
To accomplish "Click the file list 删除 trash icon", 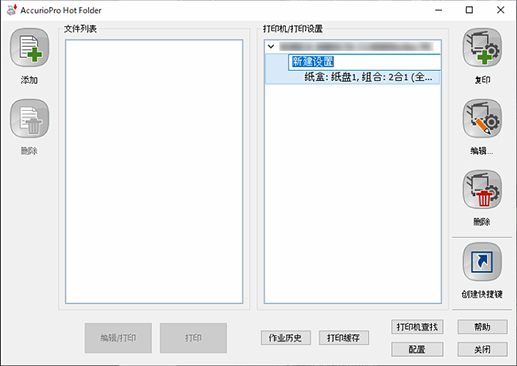I will [x=29, y=119].
